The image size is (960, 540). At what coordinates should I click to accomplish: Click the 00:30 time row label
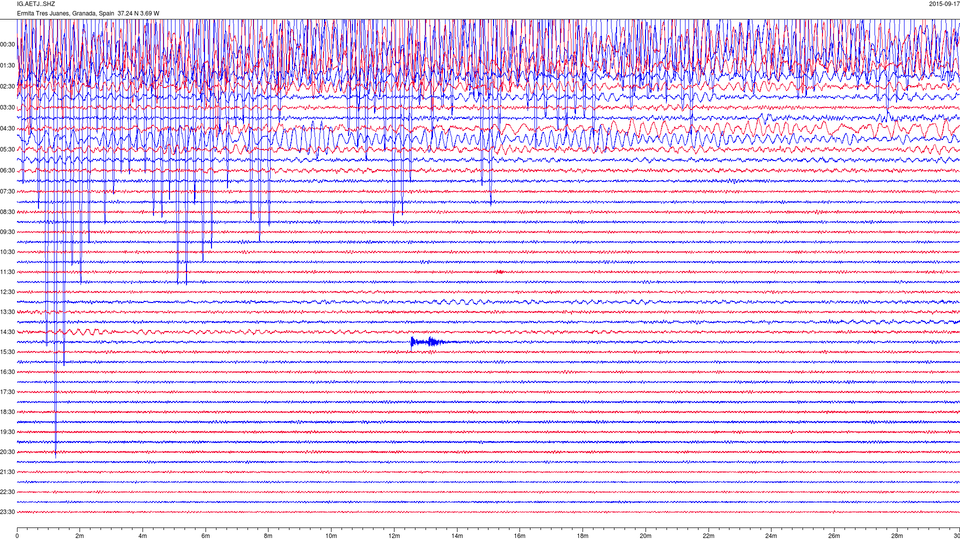(x=7, y=45)
